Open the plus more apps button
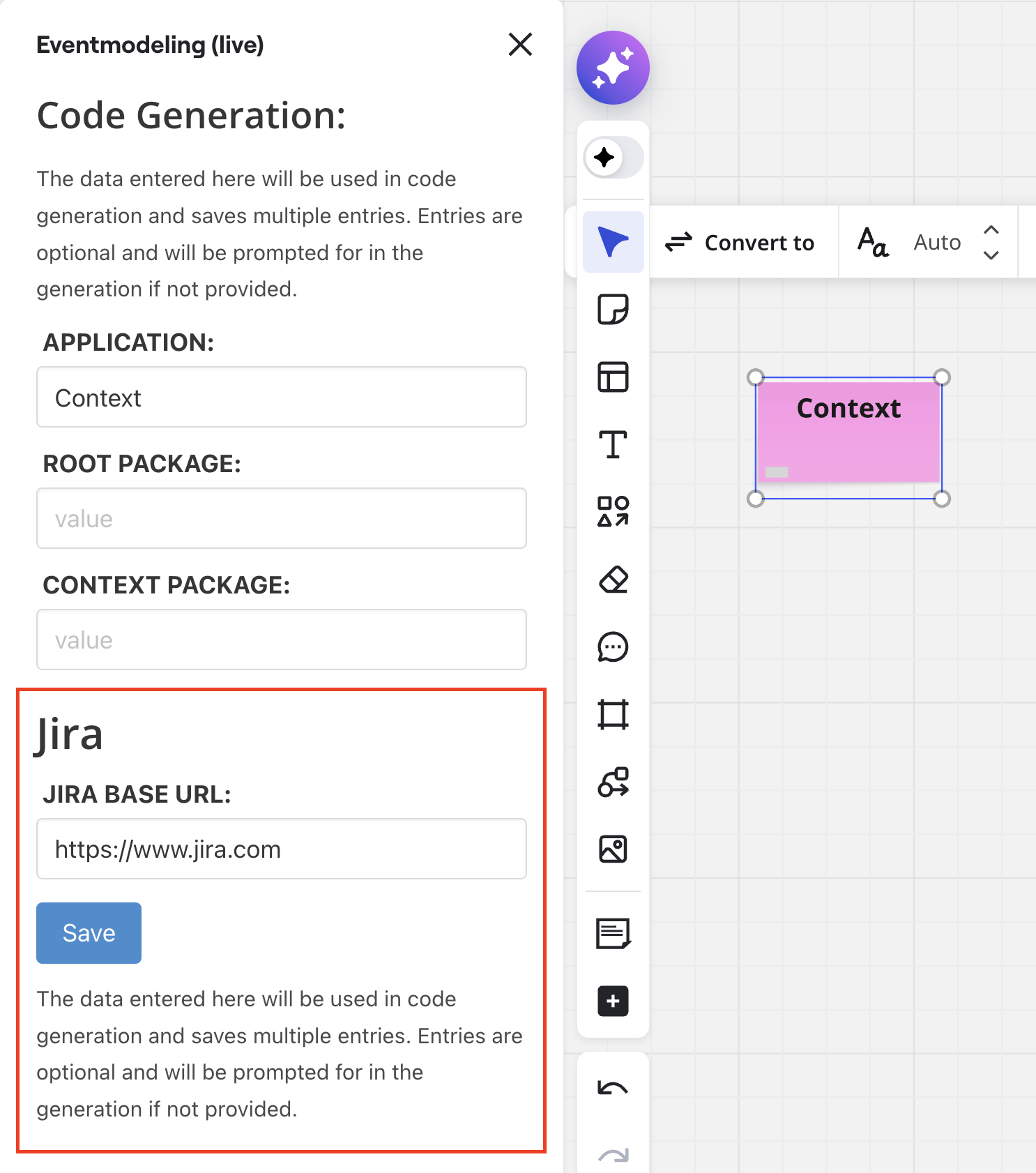1036x1173 pixels. point(613,1001)
